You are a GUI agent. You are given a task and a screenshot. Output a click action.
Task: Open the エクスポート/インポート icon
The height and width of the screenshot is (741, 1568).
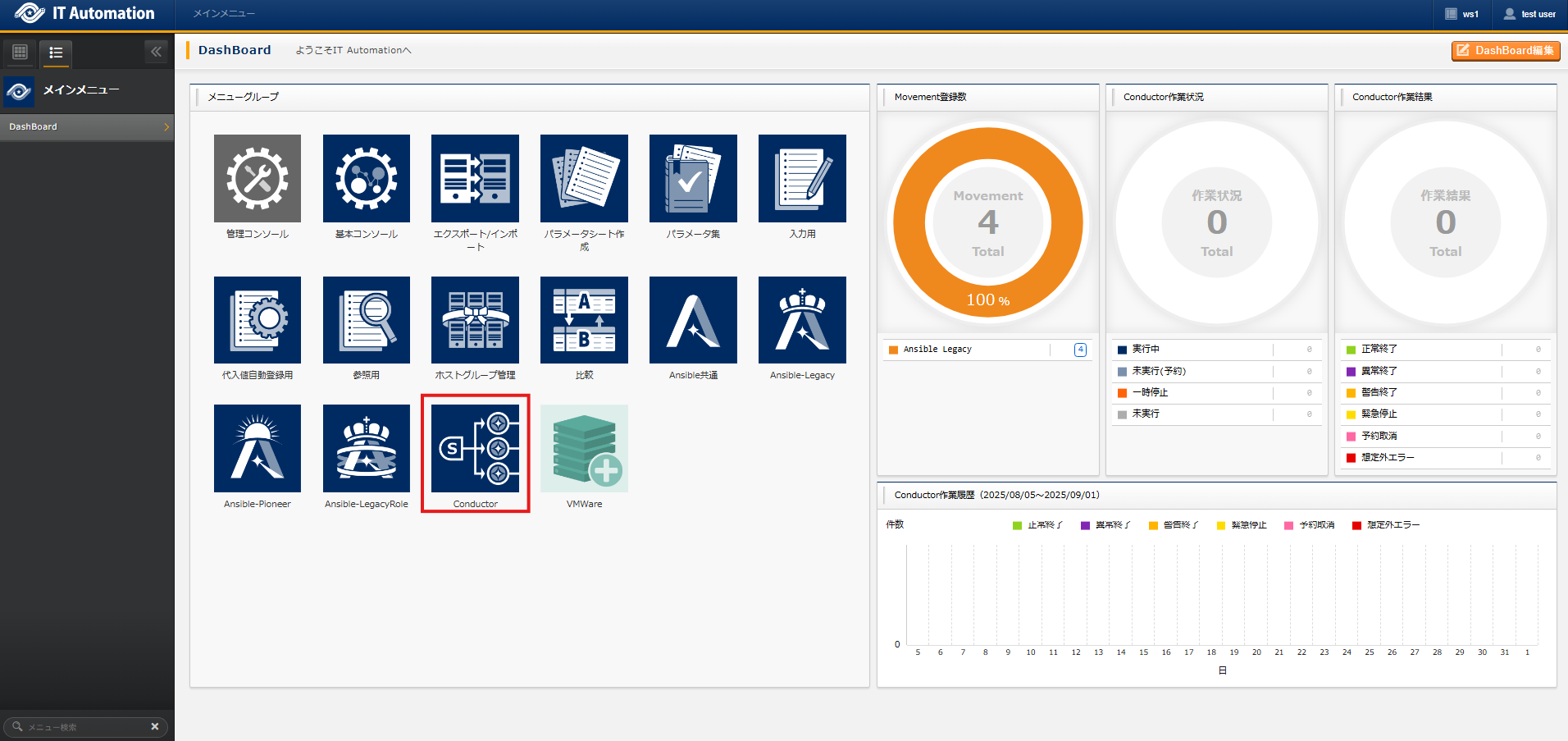475,178
